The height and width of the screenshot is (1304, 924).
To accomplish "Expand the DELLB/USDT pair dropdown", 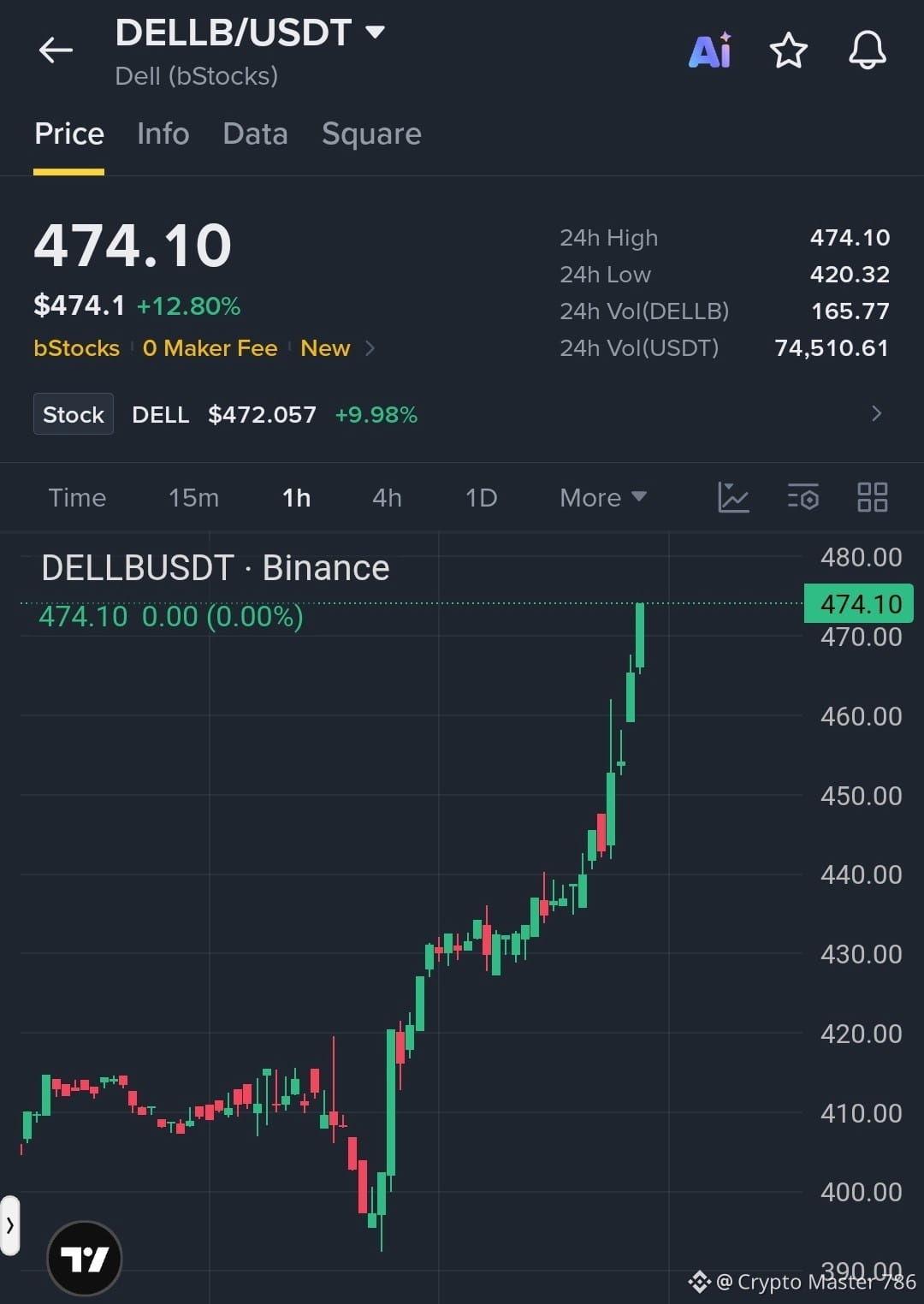I will point(375,33).
